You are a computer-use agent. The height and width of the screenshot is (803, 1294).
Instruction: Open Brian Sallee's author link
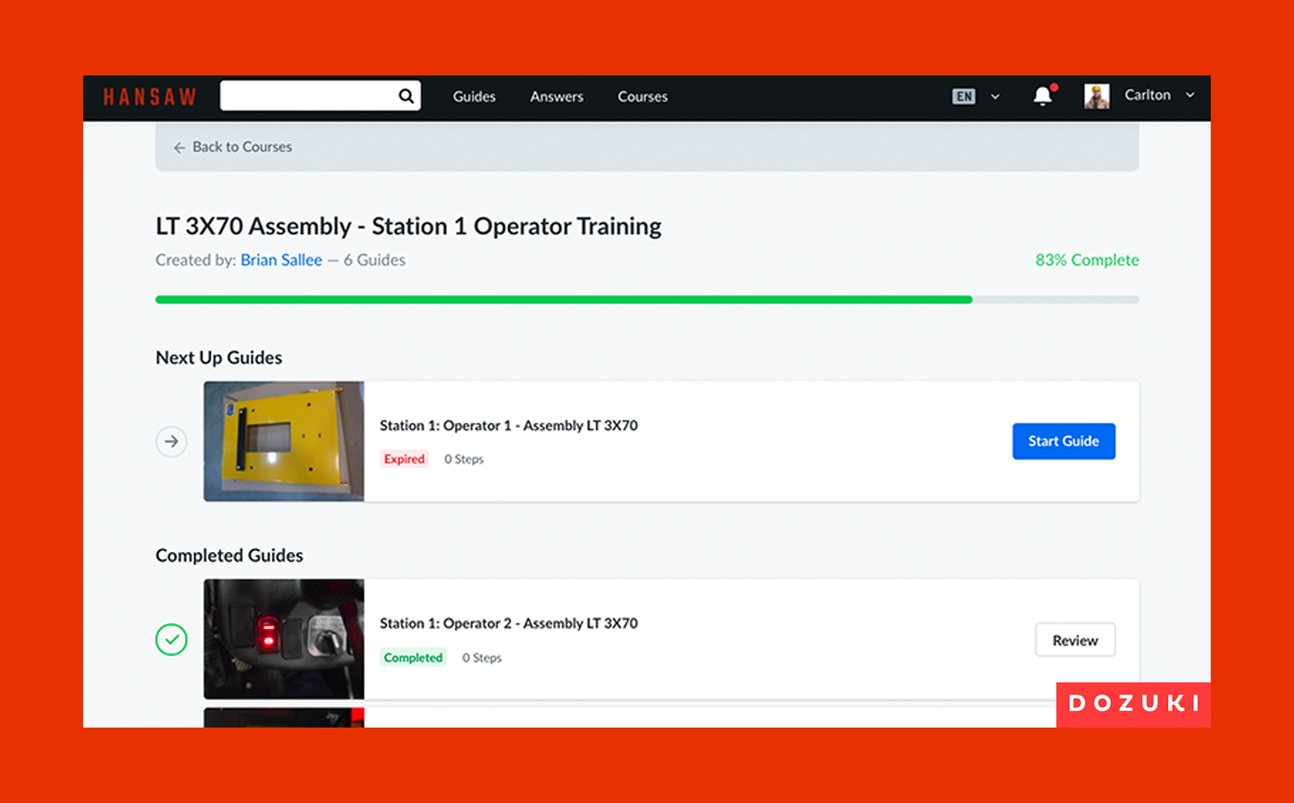[281, 260]
